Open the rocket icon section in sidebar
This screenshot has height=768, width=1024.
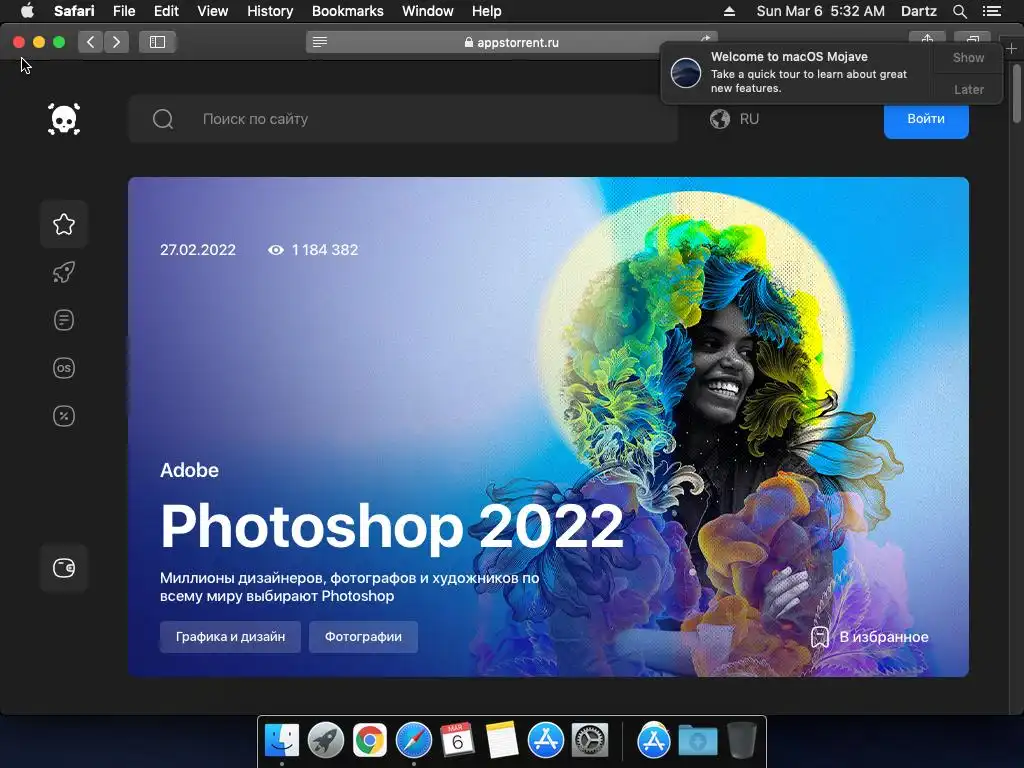[x=64, y=272]
